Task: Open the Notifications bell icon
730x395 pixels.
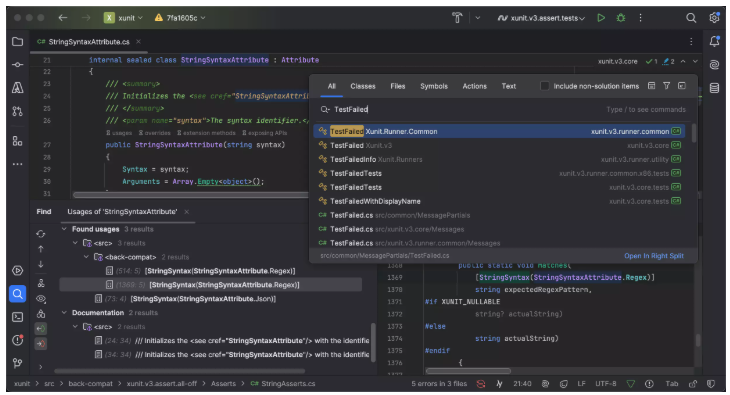Action: [714, 41]
